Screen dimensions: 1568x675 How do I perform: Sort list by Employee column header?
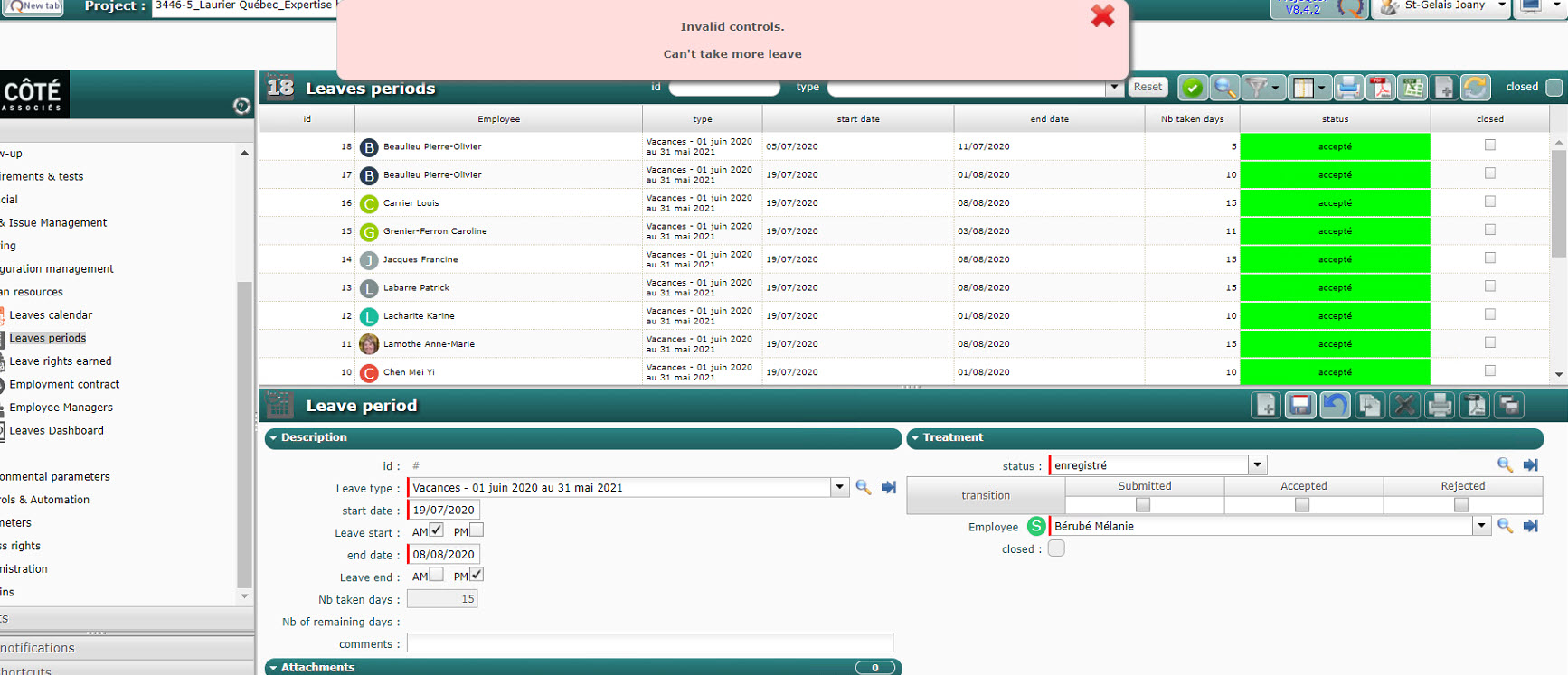coord(498,119)
